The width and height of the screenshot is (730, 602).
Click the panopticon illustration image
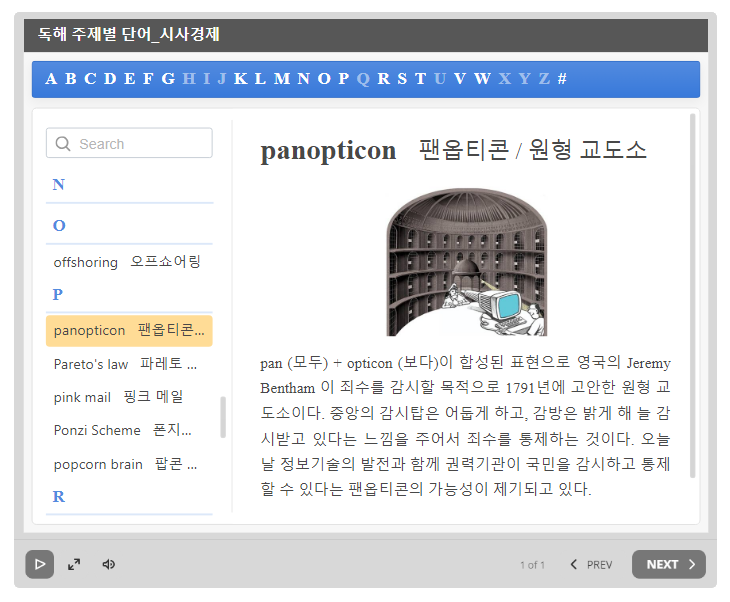pos(467,262)
